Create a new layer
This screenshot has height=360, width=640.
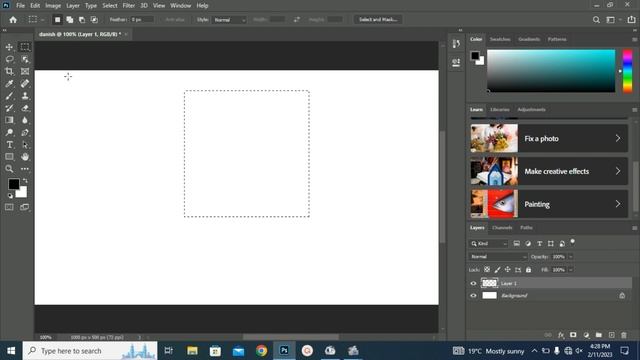click(x=611, y=335)
